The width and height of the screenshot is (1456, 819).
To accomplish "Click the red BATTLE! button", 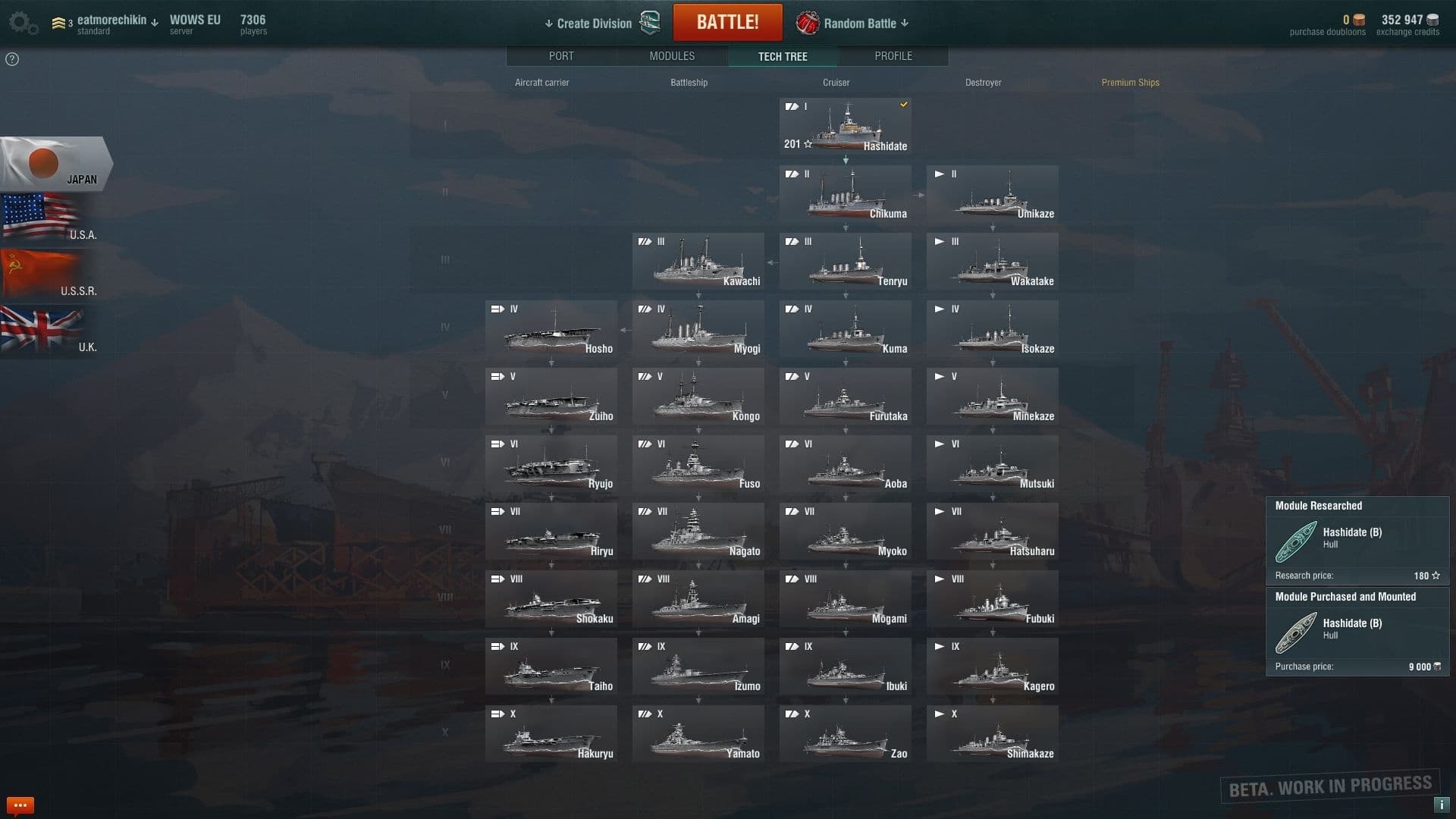I will (x=728, y=22).
